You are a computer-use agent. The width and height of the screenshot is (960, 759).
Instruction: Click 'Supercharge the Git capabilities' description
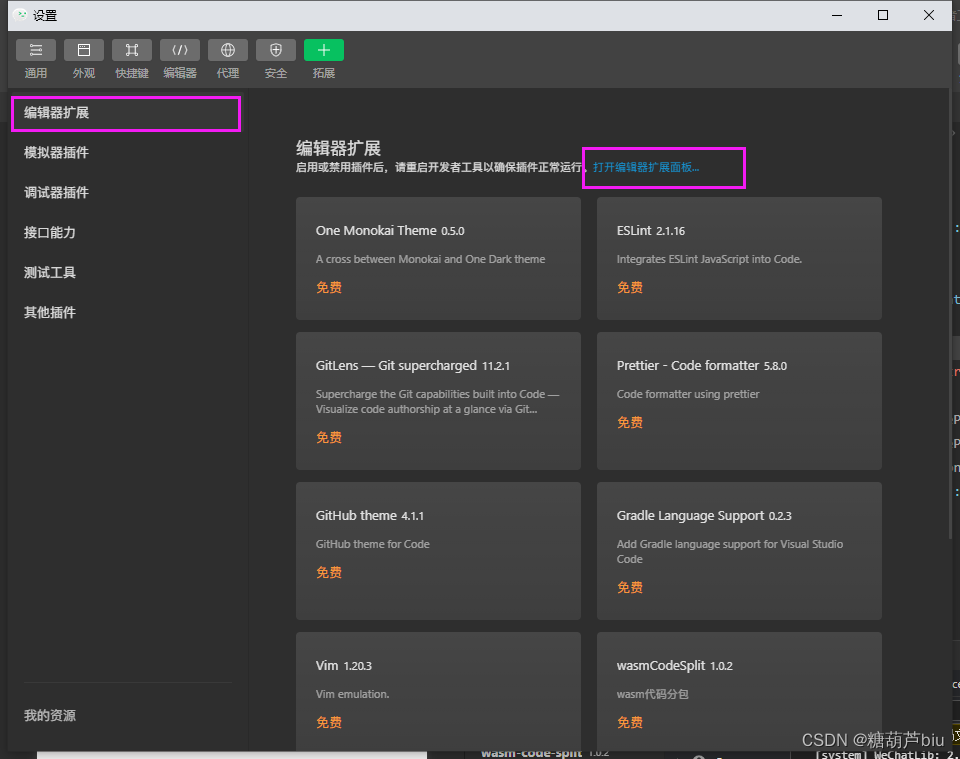coord(437,402)
